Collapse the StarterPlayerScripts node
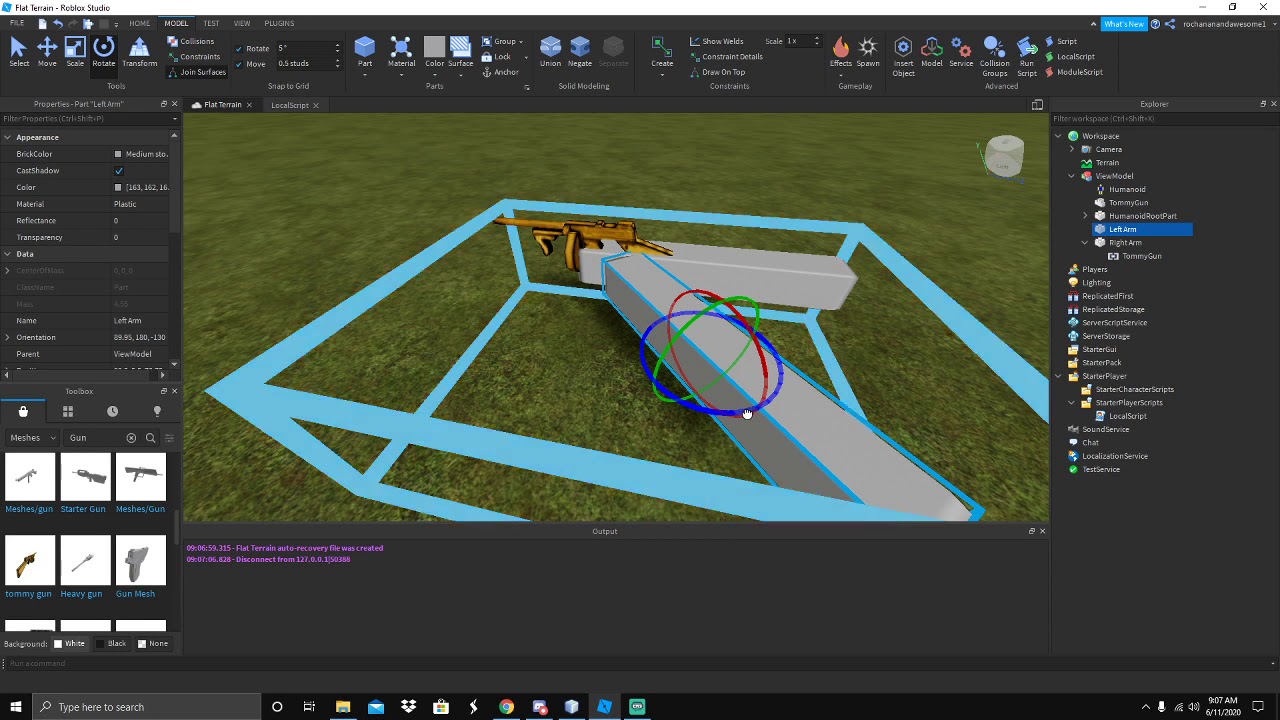The image size is (1280, 720). (x=1072, y=403)
